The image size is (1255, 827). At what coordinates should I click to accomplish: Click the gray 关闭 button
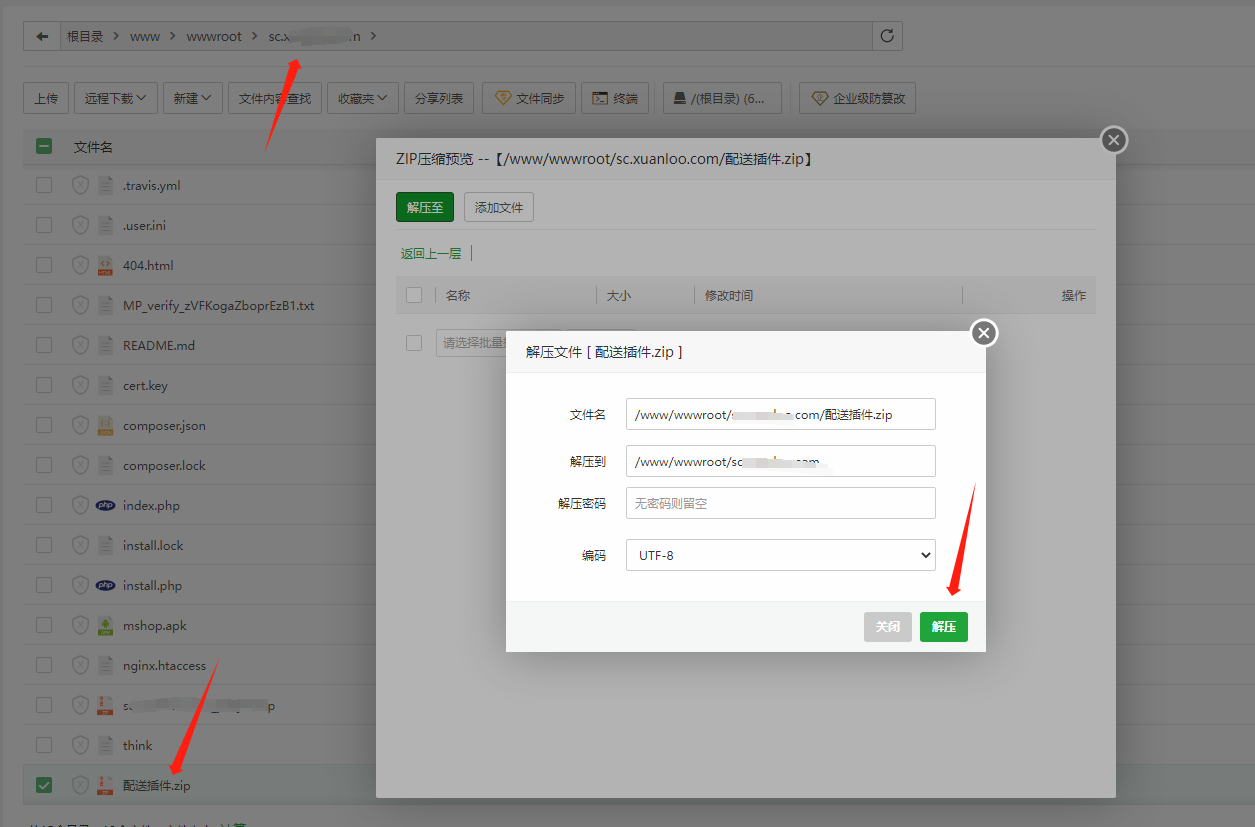click(x=888, y=627)
